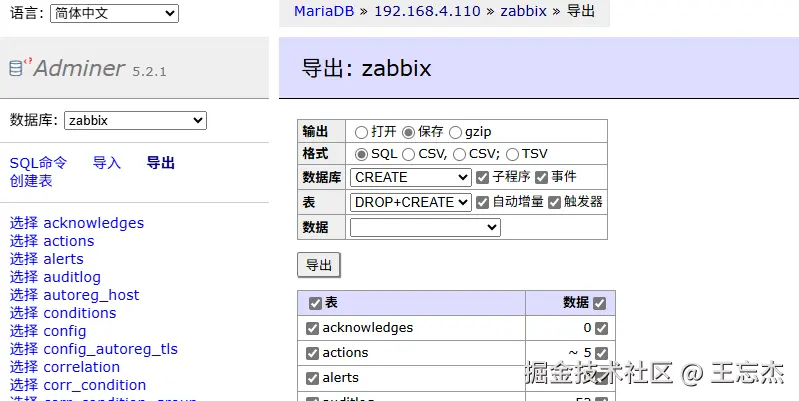Toggle the select-all 表 header checkbox
This screenshot has height=401, width=799.
pos(315,303)
